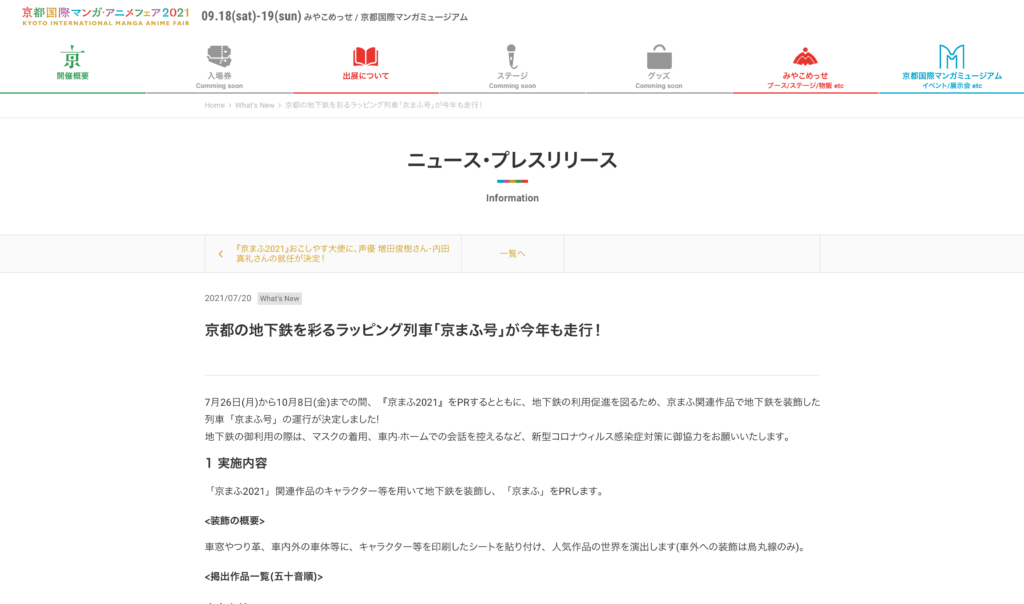
Task: Click the sentence about マスクの着用 and コロナ対策
Action: click(x=499, y=436)
